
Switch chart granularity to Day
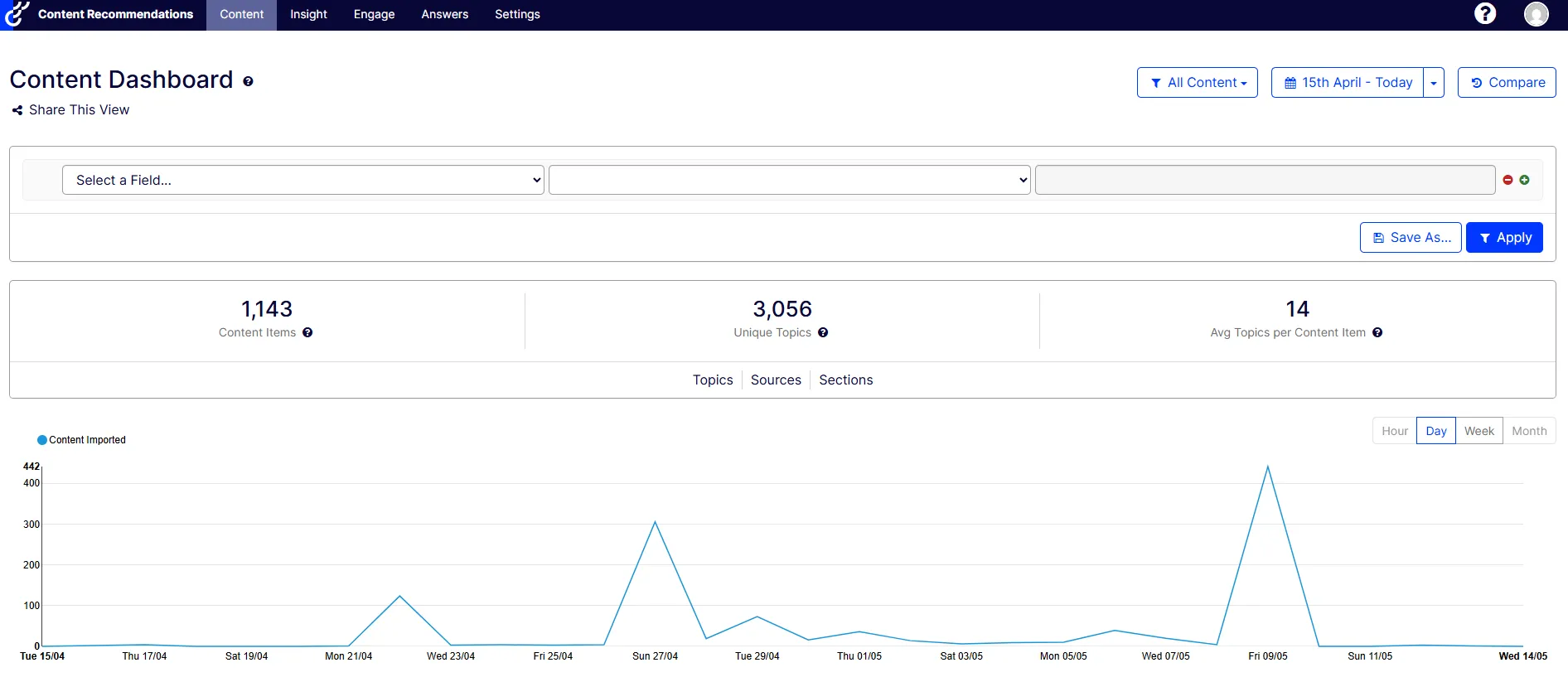(x=1436, y=431)
